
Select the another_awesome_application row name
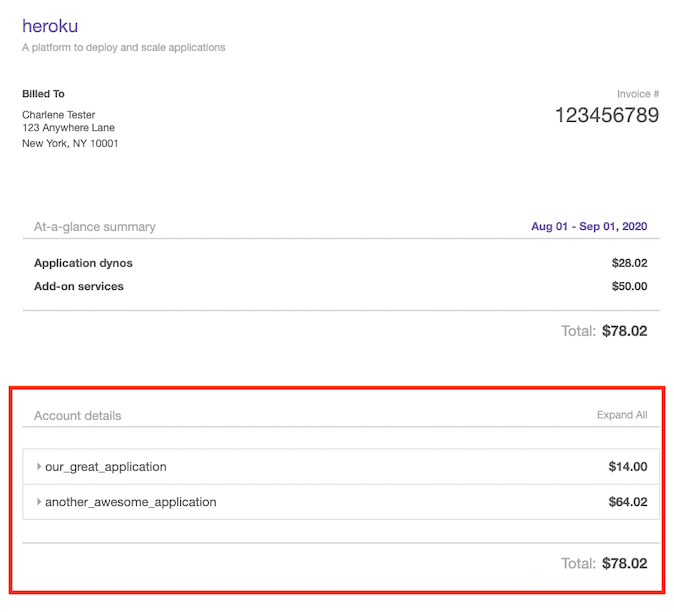click(130, 502)
